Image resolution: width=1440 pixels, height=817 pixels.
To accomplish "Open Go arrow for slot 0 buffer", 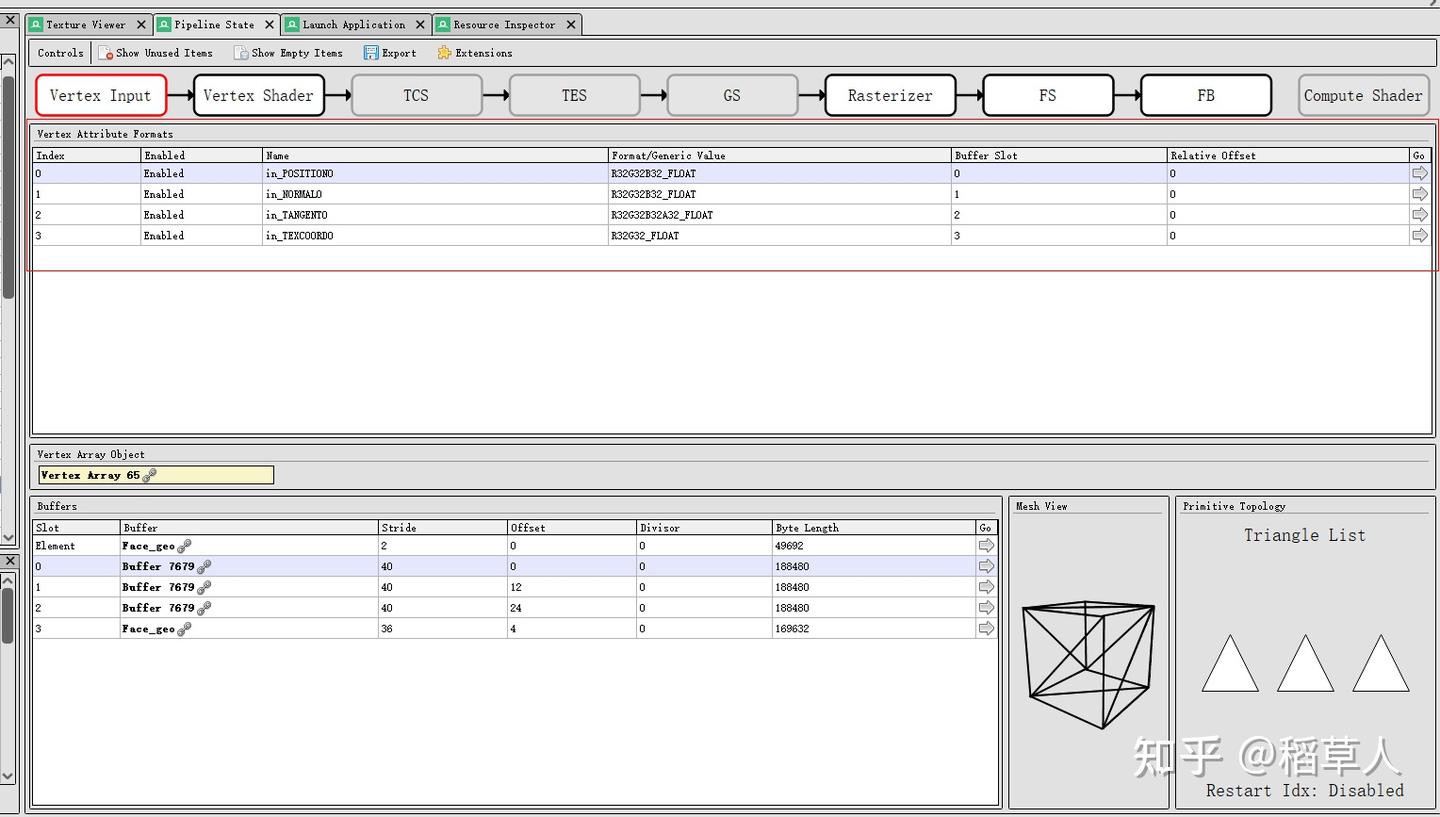I will (986, 566).
